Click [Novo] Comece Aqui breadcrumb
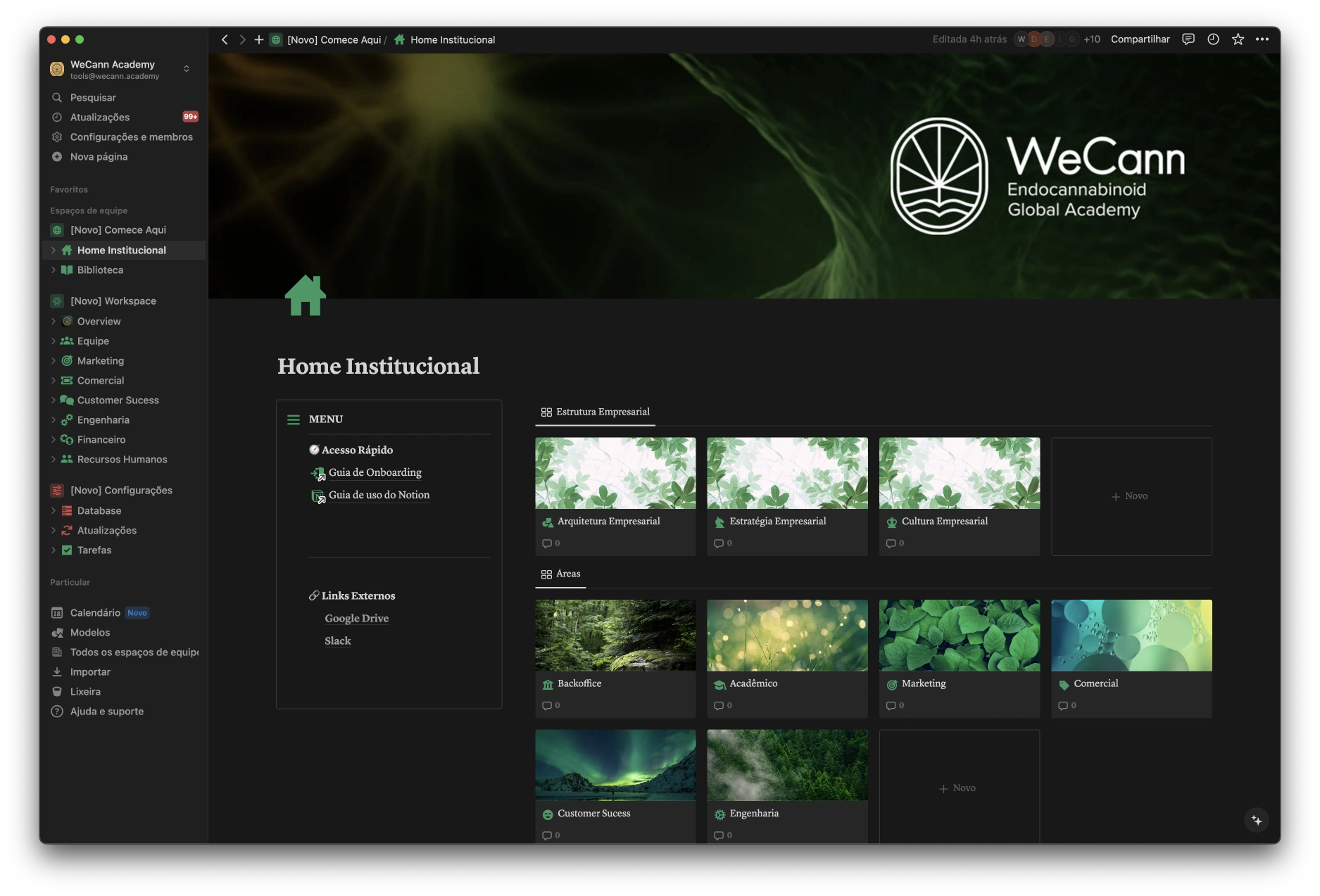1320x896 pixels. coord(334,40)
